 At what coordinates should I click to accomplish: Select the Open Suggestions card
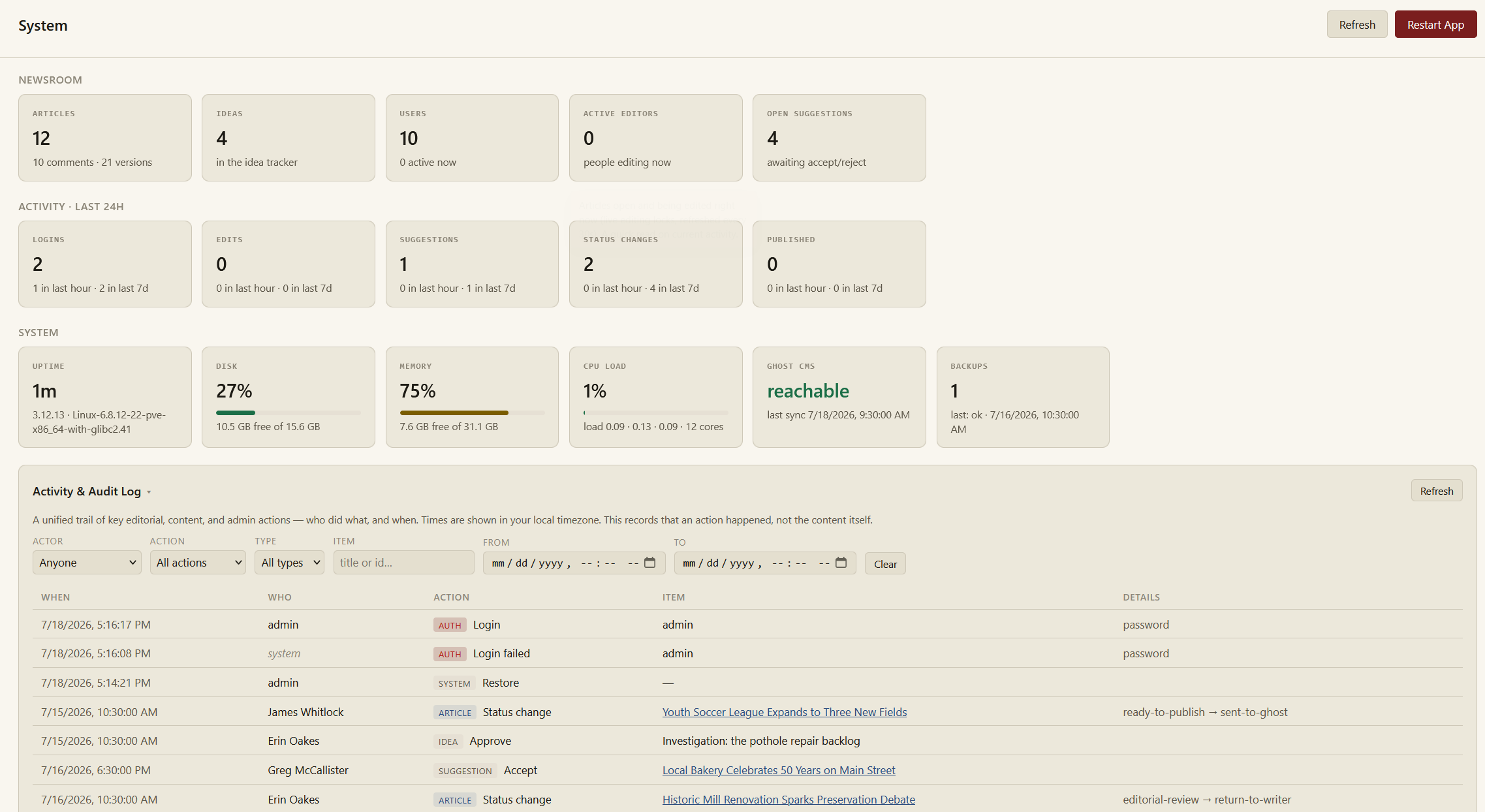[839, 138]
